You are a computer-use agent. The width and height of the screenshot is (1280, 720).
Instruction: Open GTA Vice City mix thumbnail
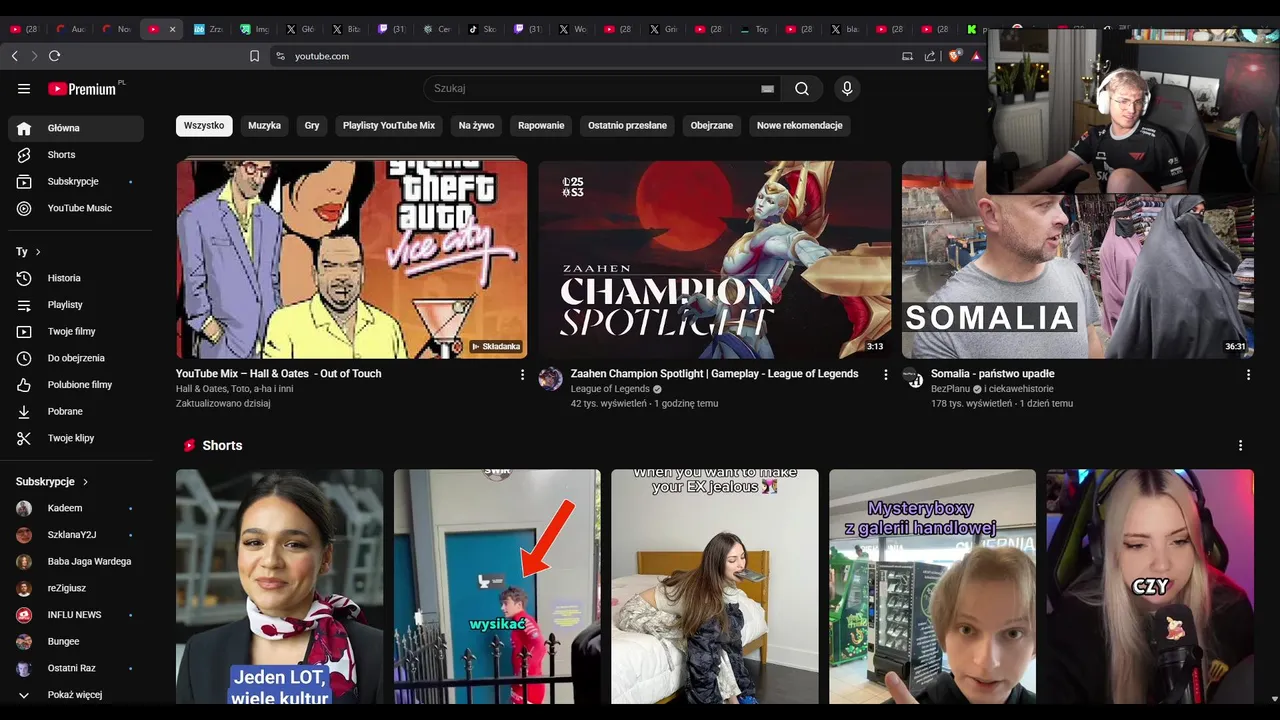tap(352, 259)
